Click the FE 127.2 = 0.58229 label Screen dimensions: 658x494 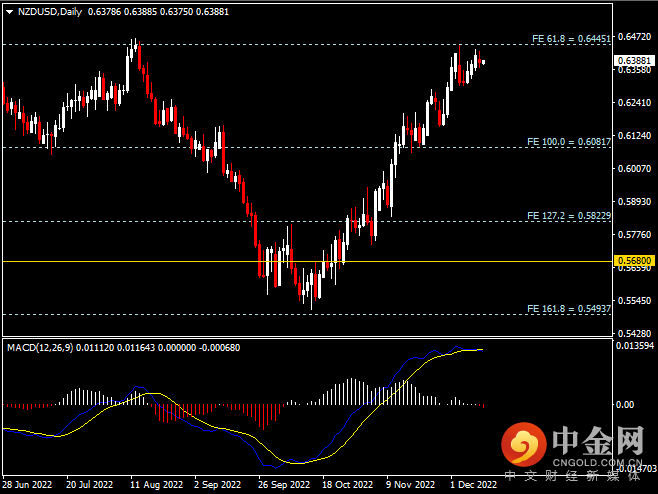point(570,216)
